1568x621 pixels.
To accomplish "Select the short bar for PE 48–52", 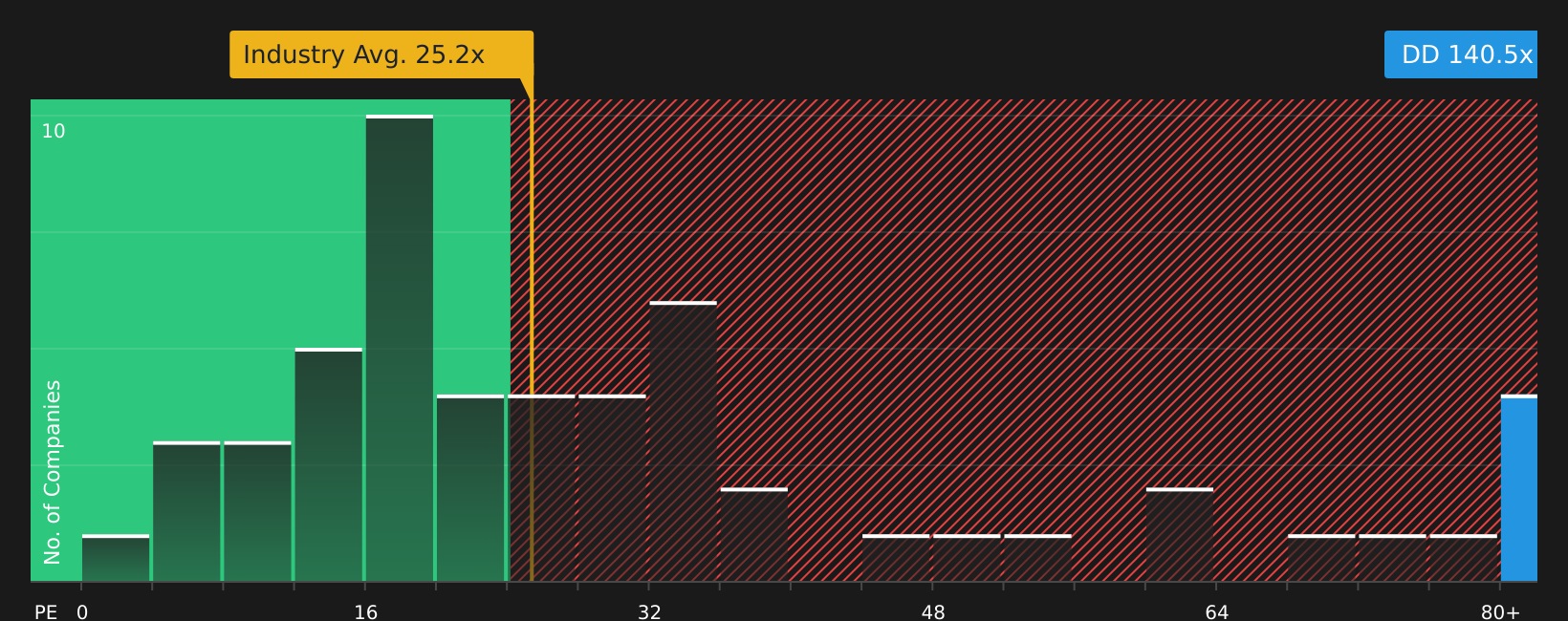I will click(967, 558).
